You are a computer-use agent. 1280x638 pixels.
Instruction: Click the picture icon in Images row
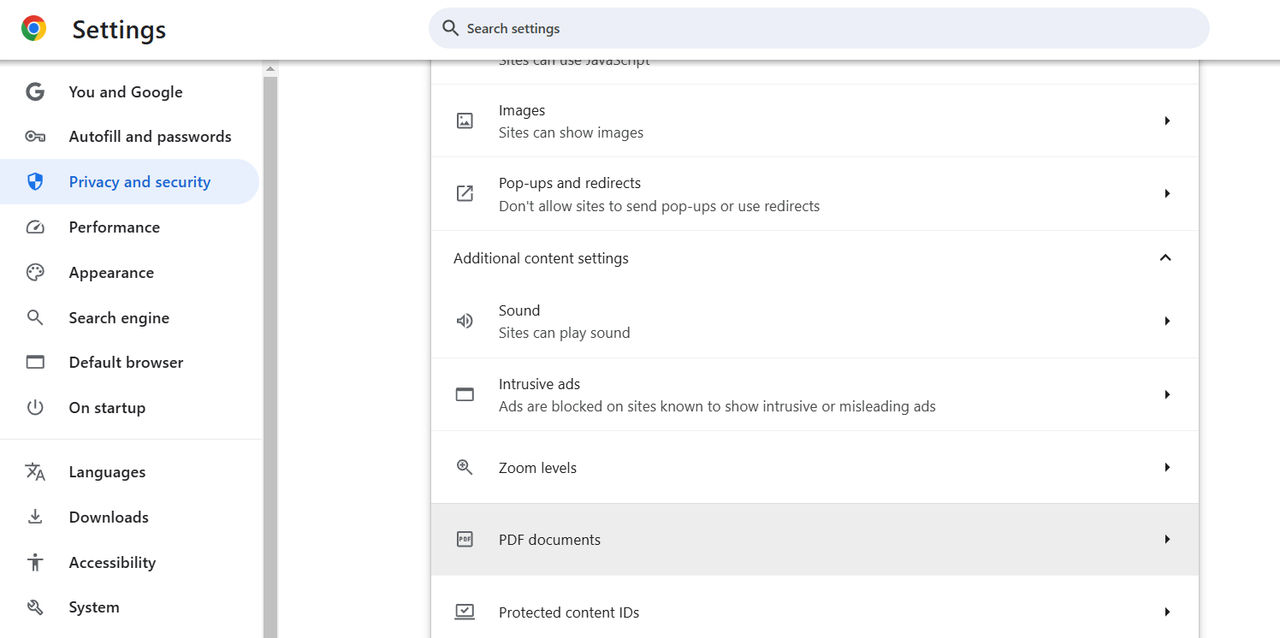465,121
